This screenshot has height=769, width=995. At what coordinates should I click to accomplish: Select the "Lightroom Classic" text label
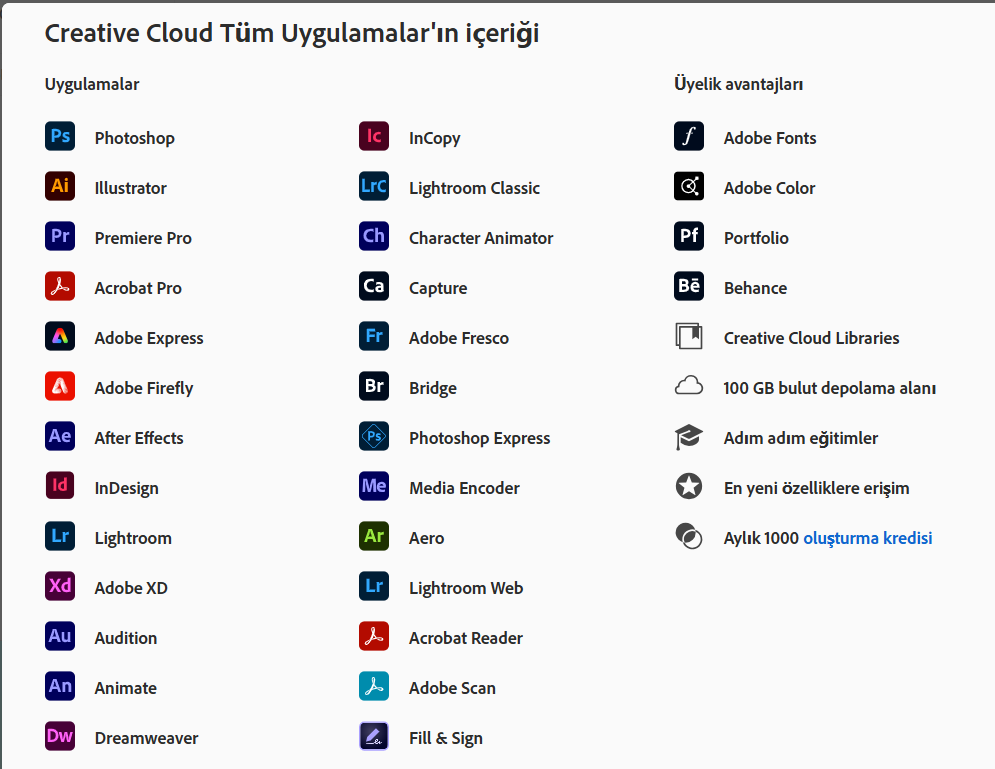point(475,188)
